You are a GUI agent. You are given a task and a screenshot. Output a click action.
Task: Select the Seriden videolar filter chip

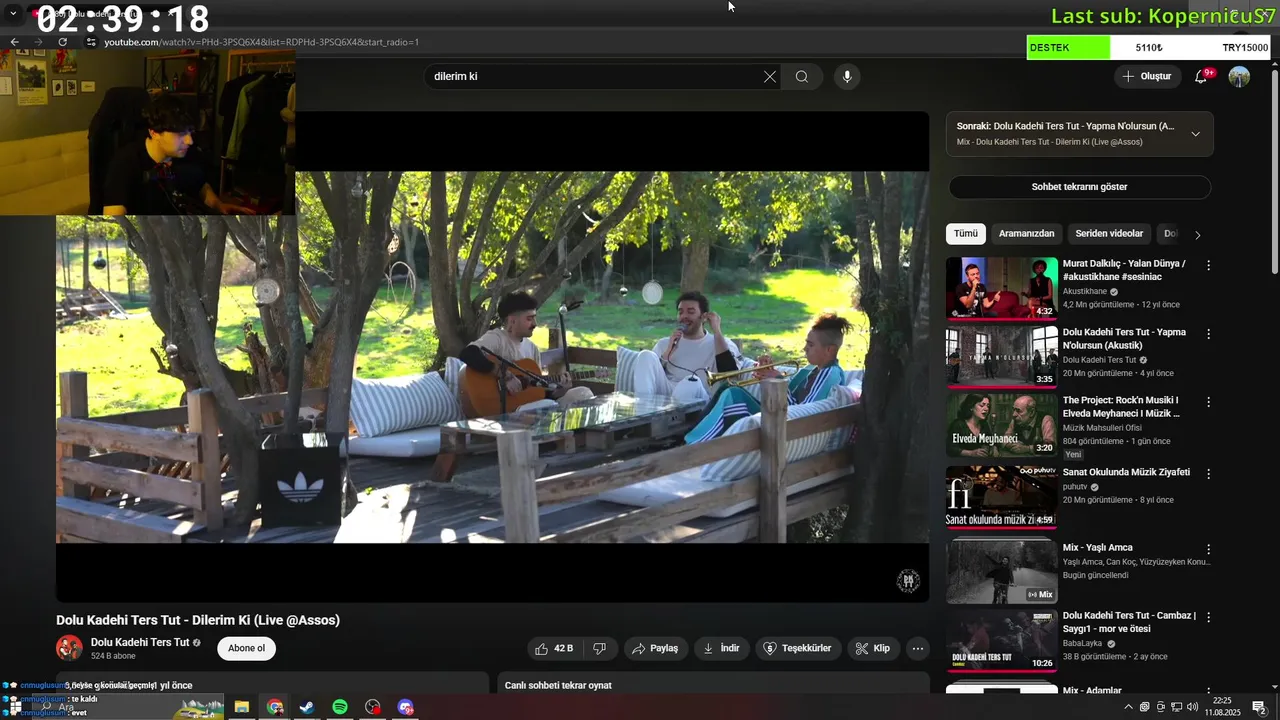[1109, 234]
